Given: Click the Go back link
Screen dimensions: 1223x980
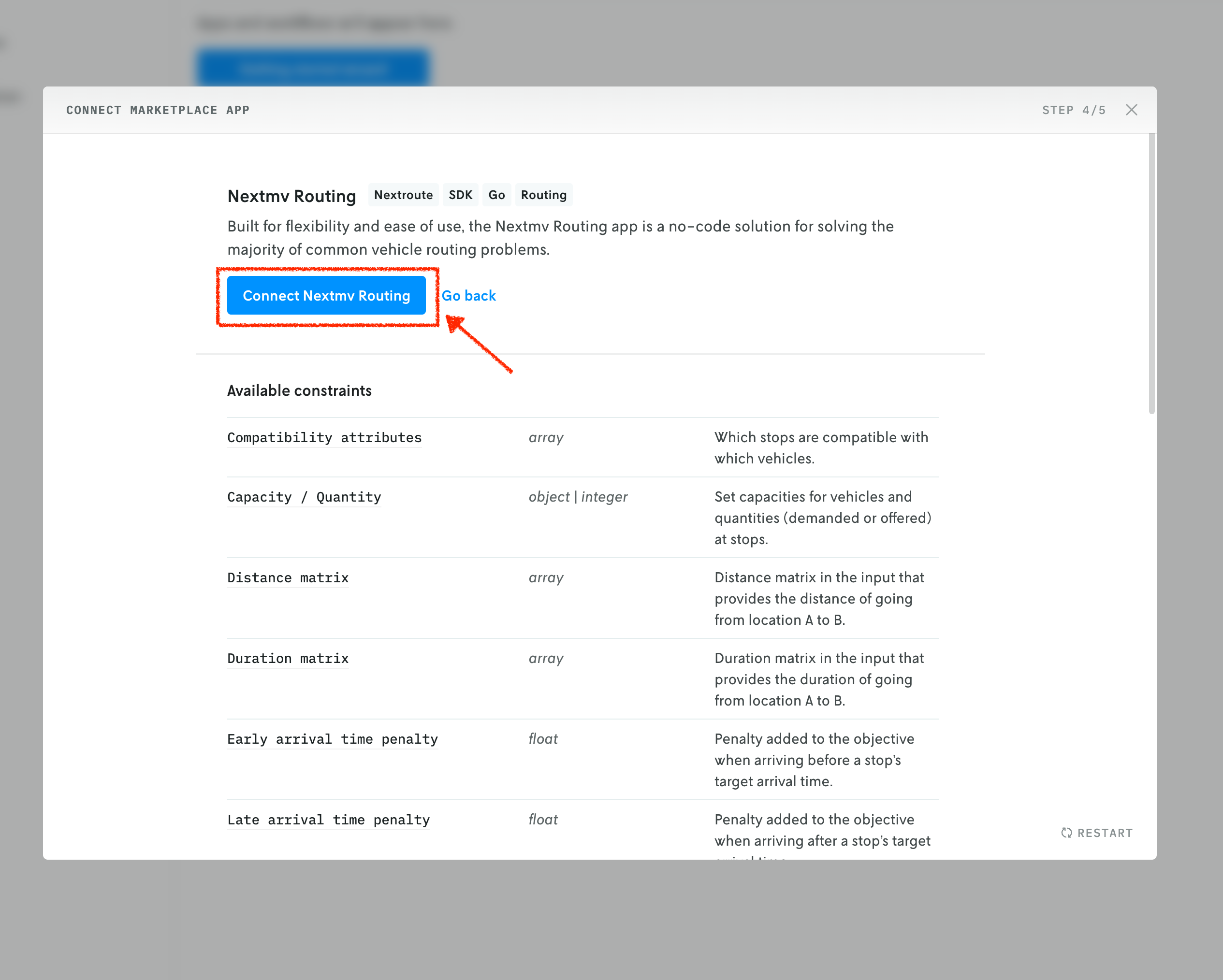Looking at the screenshot, I should coord(468,295).
